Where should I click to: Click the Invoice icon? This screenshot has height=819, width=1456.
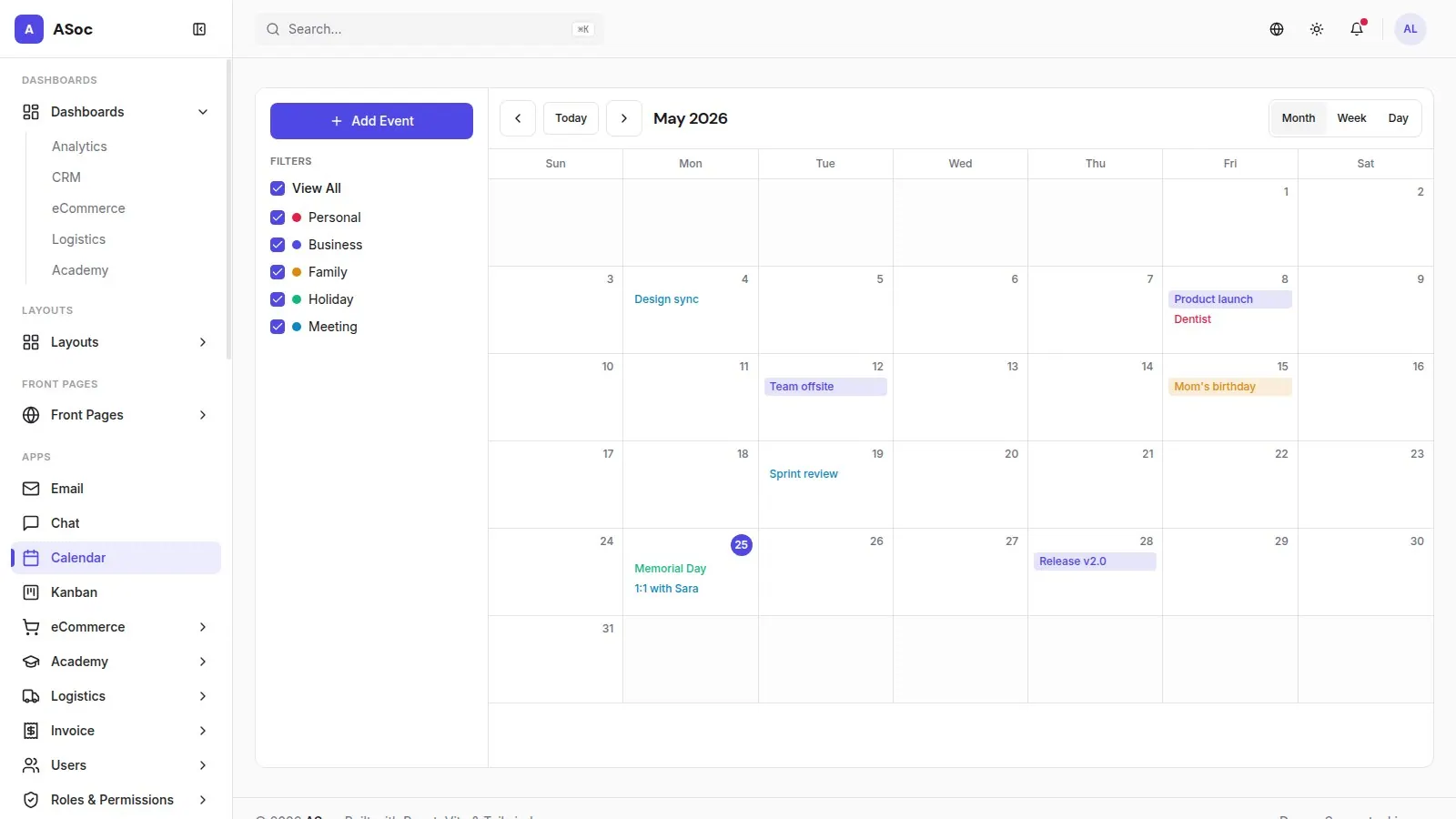point(31,731)
